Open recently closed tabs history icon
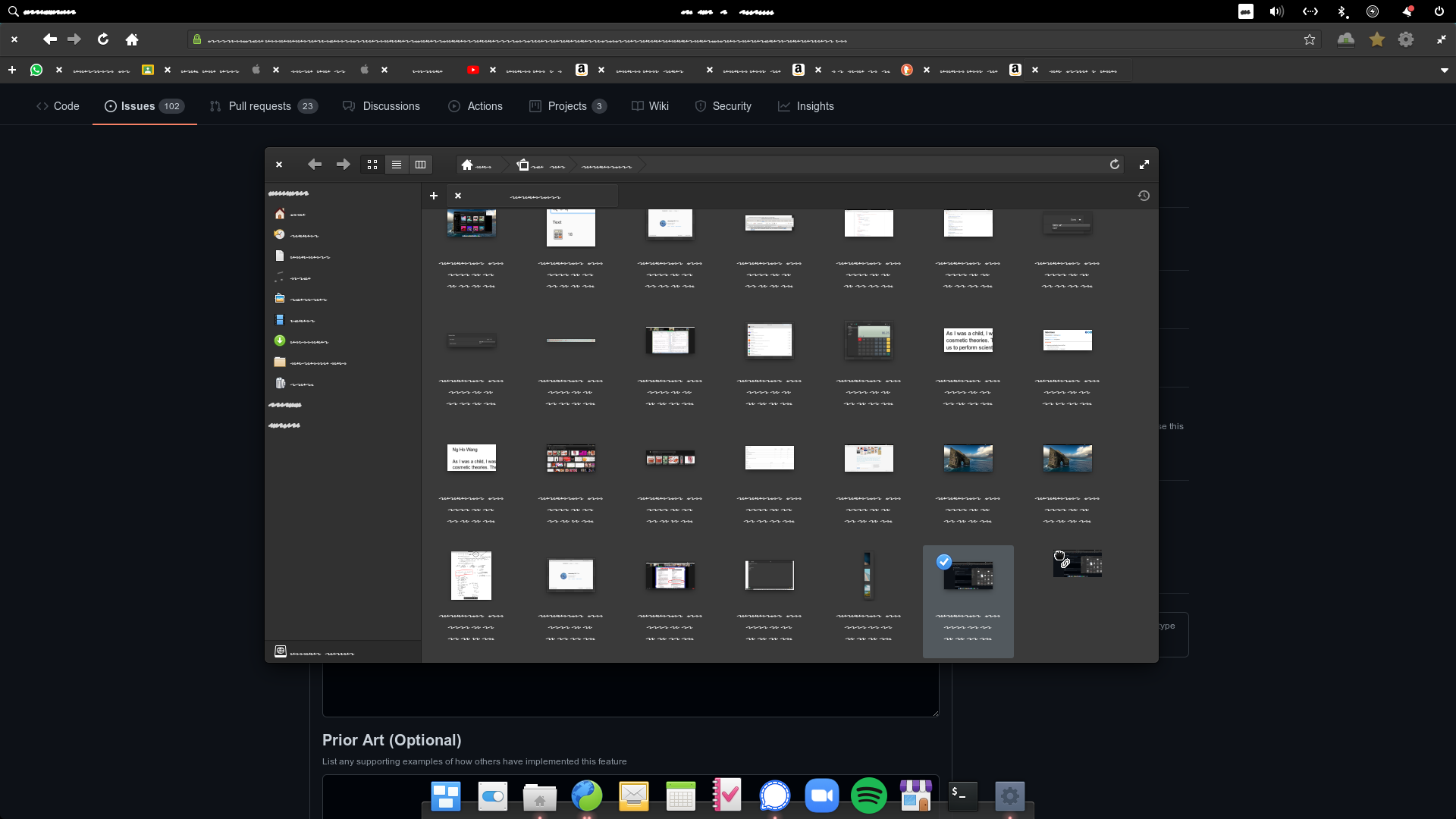 click(1144, 196)
